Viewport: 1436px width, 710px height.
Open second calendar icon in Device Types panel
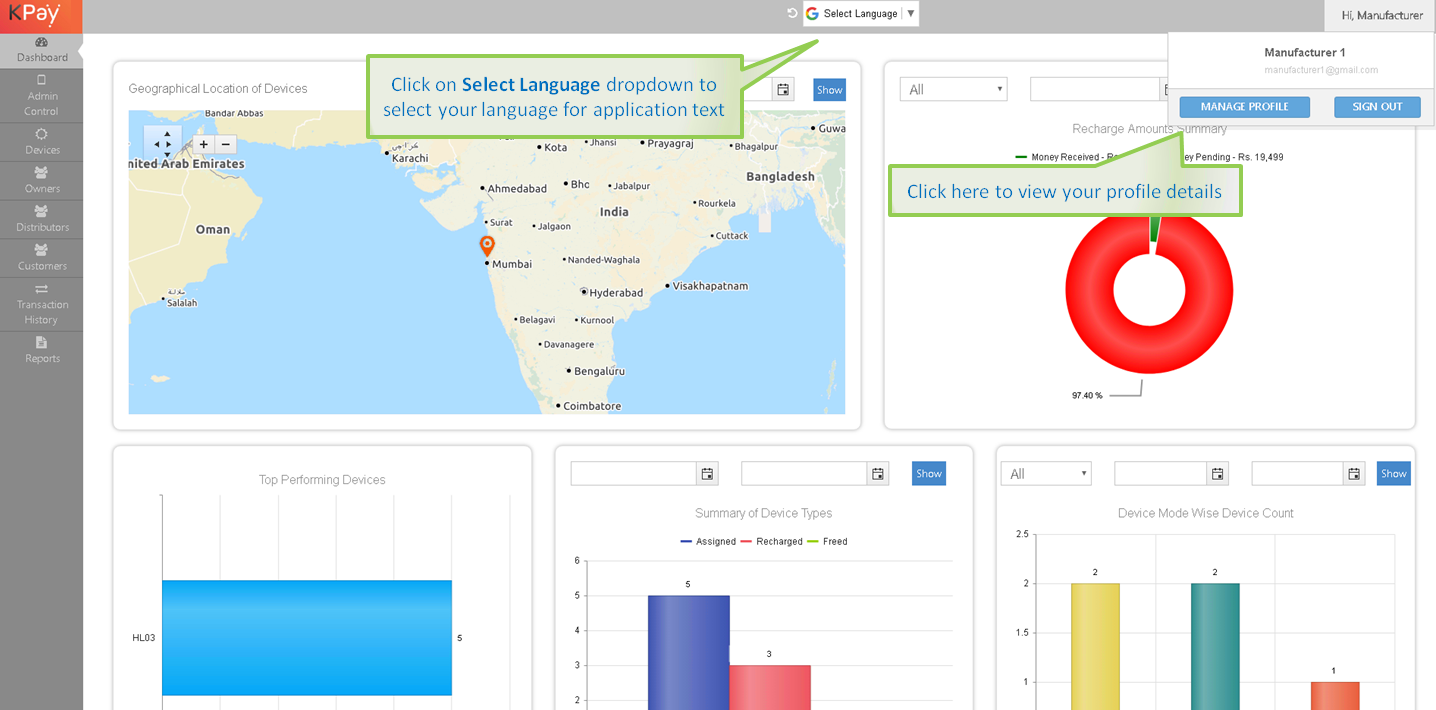tap(877, 474)
